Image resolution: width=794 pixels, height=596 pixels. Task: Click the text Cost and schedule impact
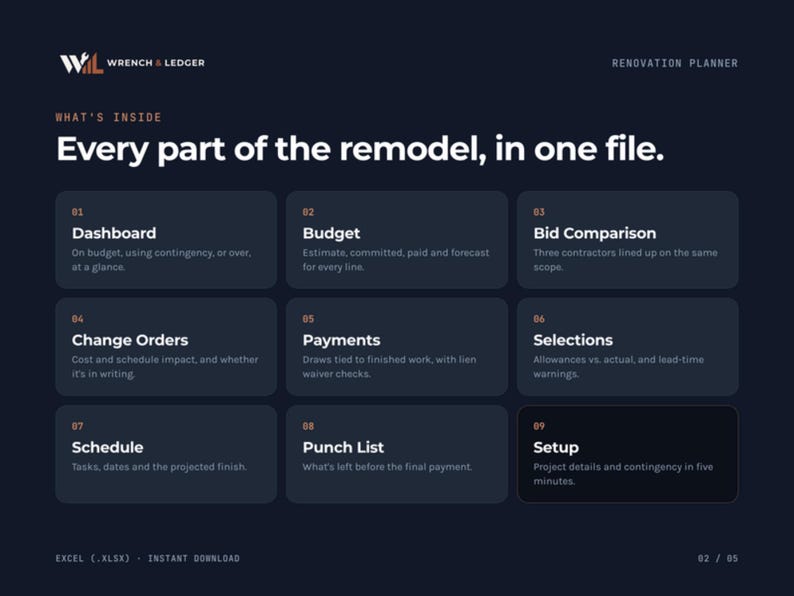165,367
